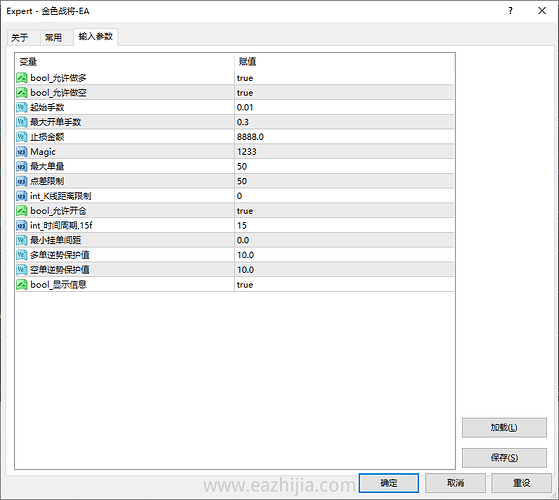The image size is (559, 500).
Task: Click the integer icon beside int_K线距离限制
Action: [22, 196]
